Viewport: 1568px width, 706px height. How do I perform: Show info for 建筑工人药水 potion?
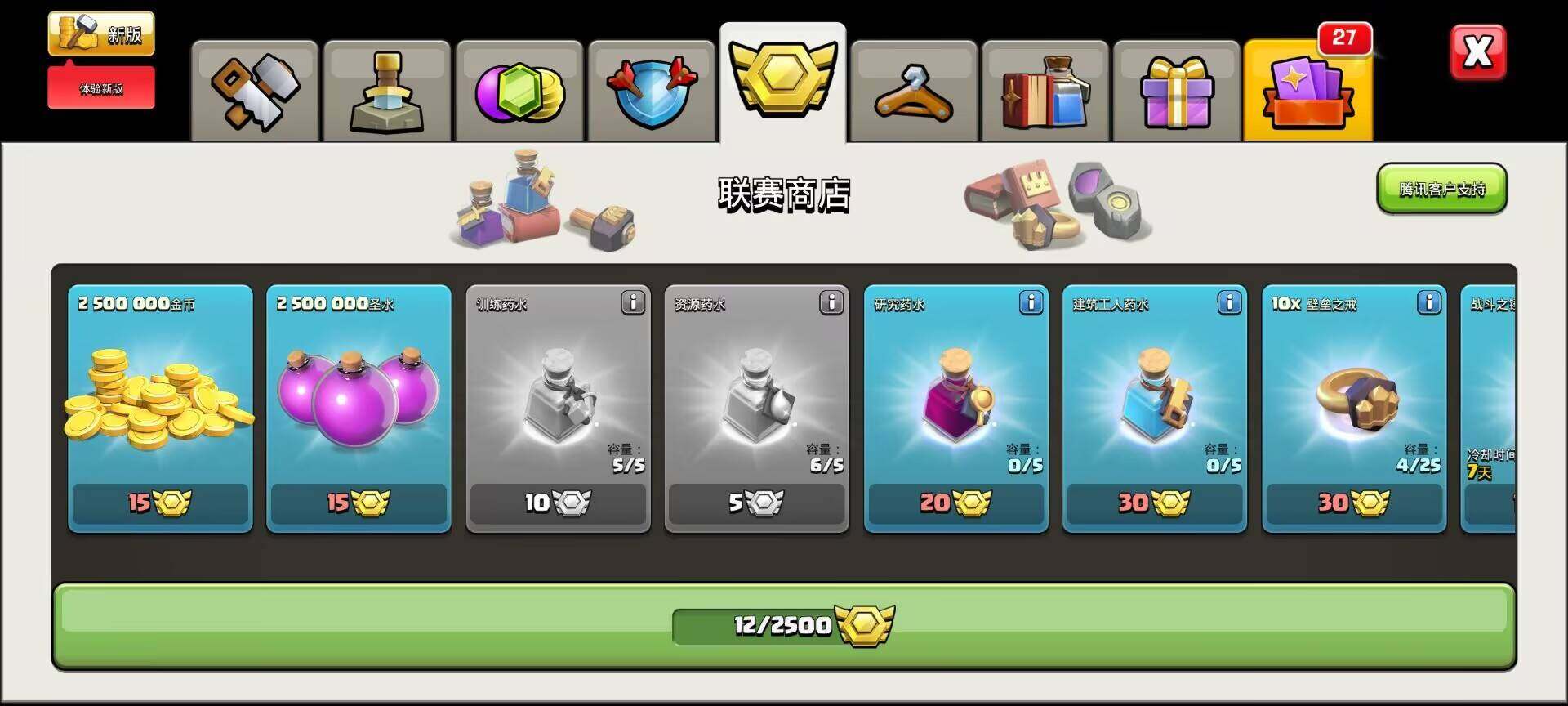tap(1229, 303)
